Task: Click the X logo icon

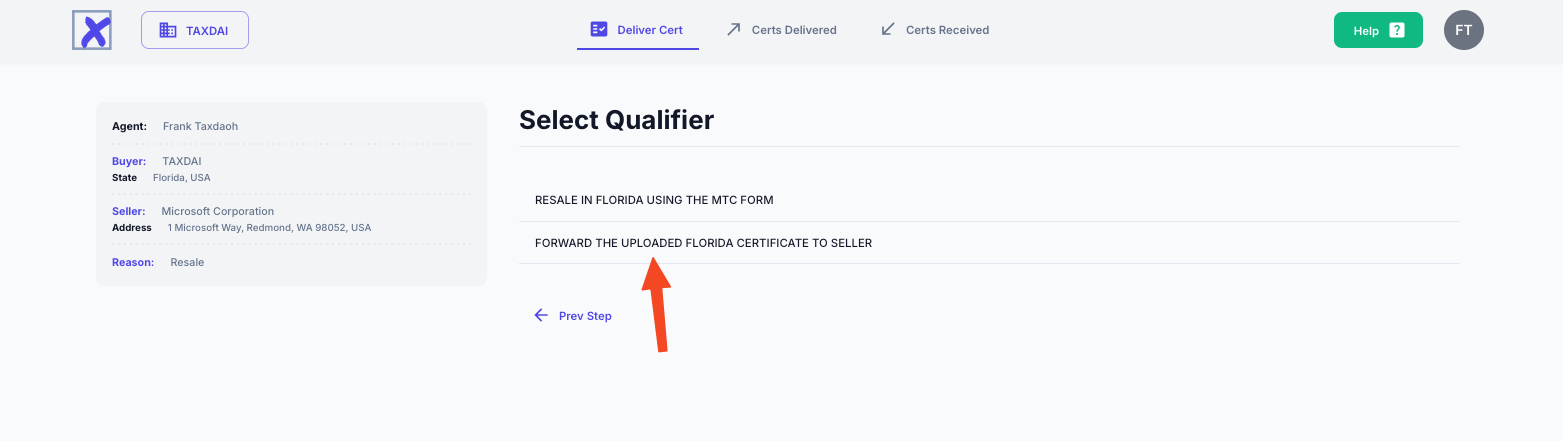Action: tap(92, 30)
